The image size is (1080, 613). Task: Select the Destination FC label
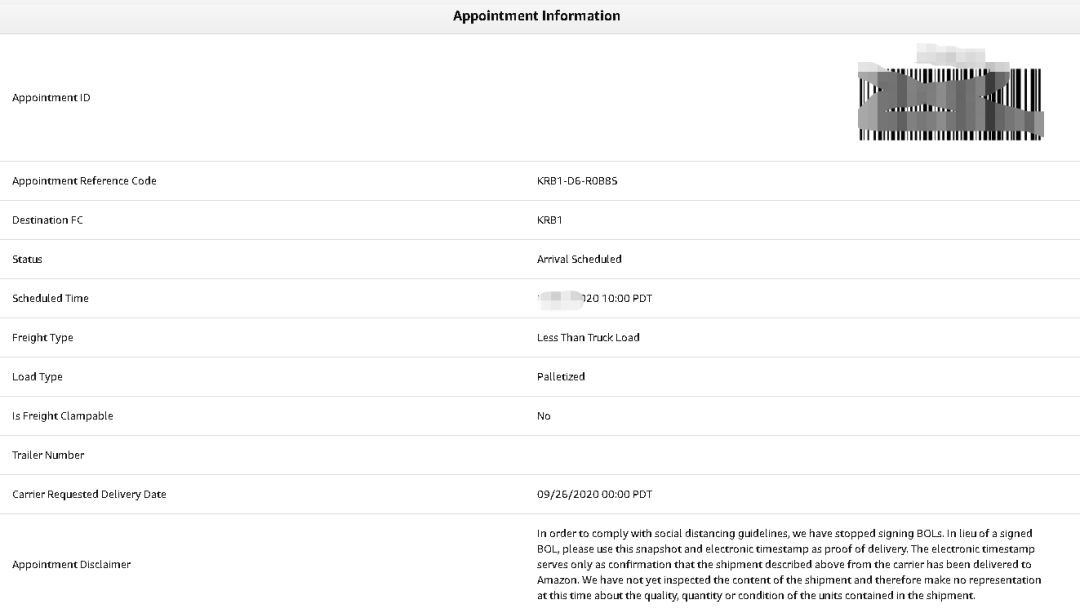pyautogui.click(x=48, y=220)
